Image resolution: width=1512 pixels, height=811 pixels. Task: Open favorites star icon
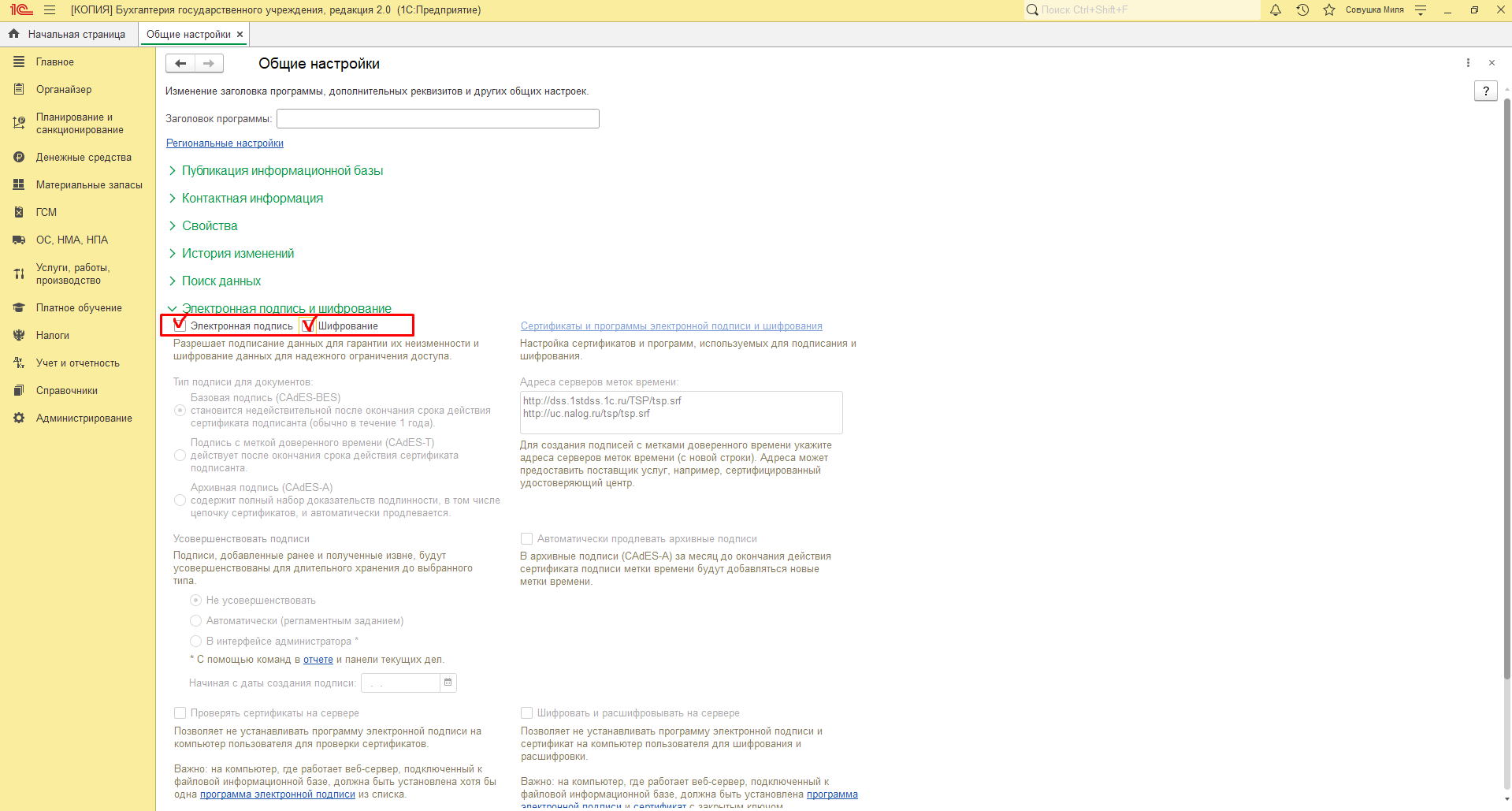1329,10
